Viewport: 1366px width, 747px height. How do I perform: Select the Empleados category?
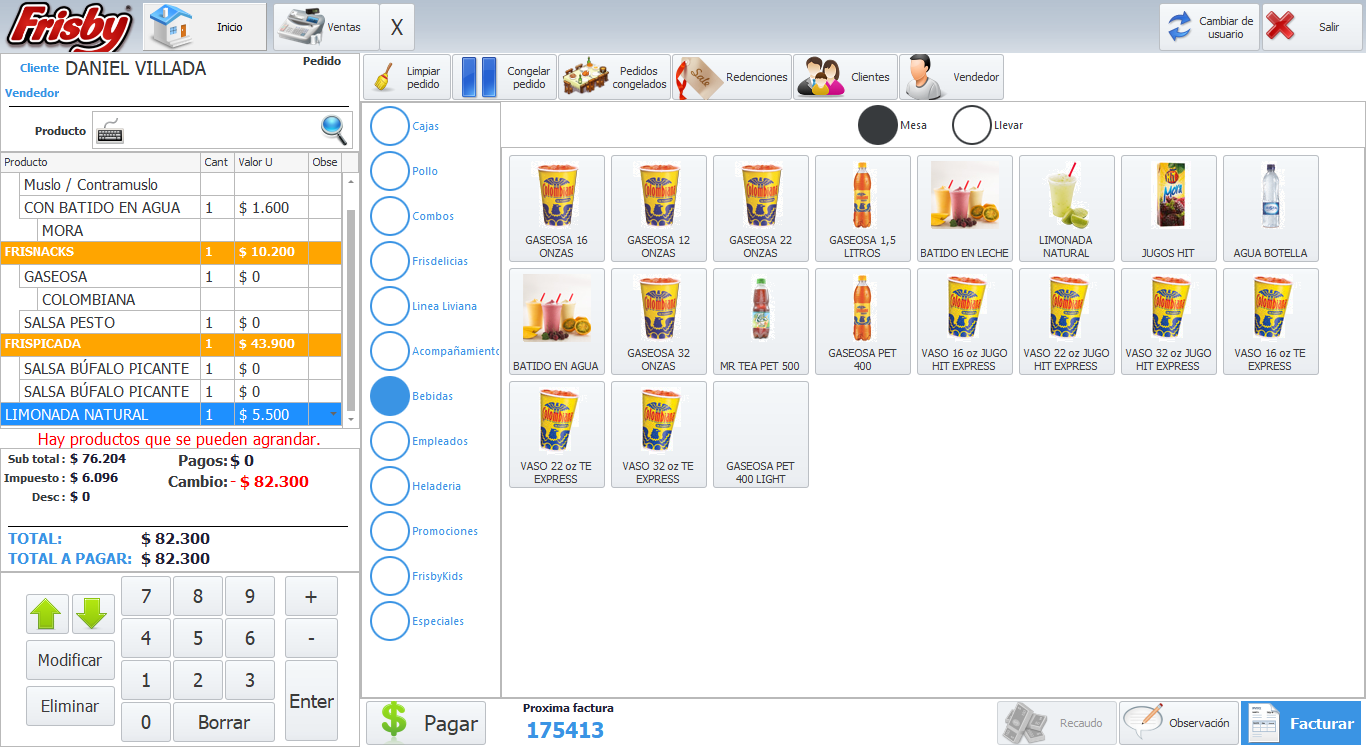[390, 441]
